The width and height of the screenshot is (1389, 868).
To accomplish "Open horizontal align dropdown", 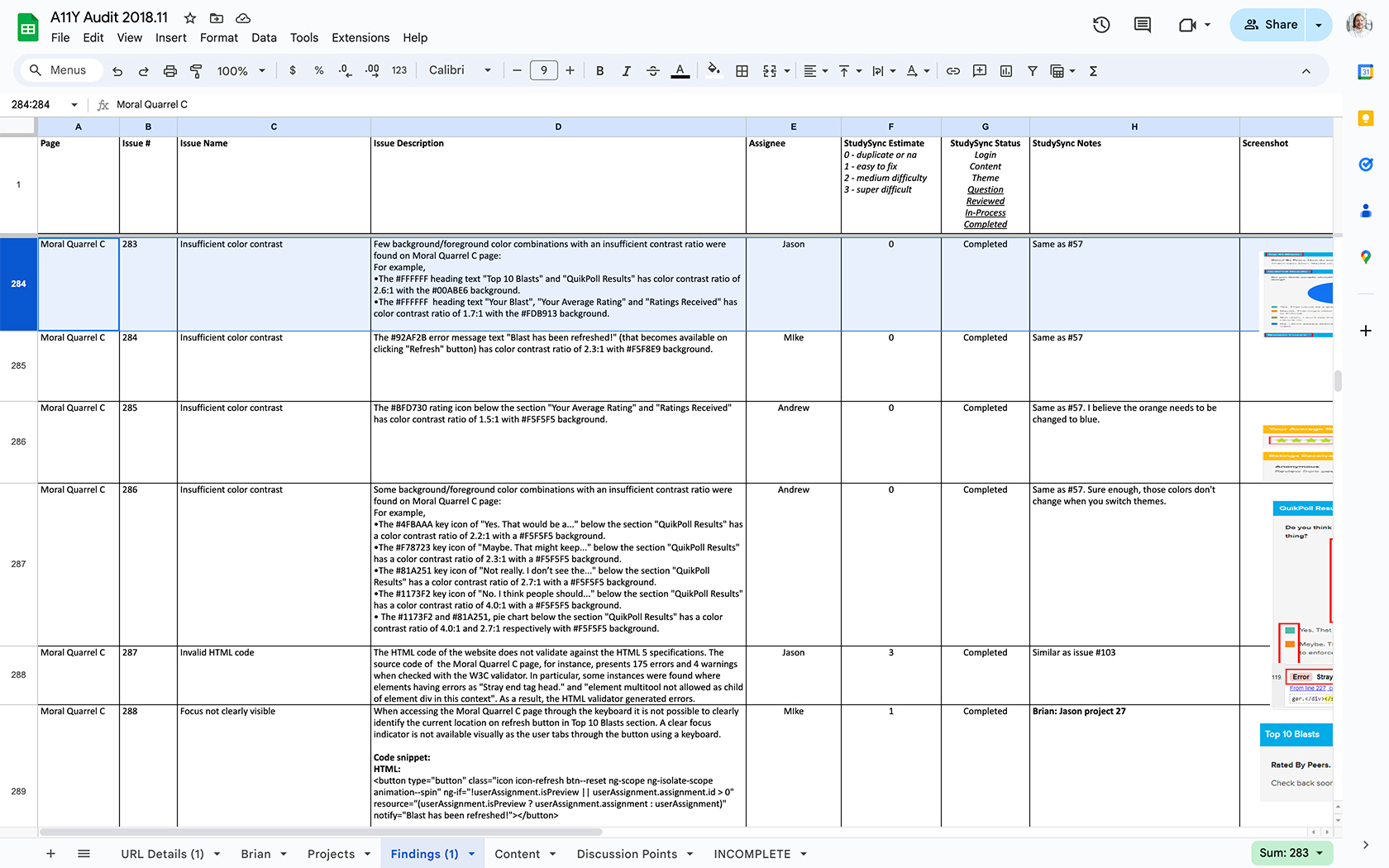I will pyautogui.click(x=816, y=71).
